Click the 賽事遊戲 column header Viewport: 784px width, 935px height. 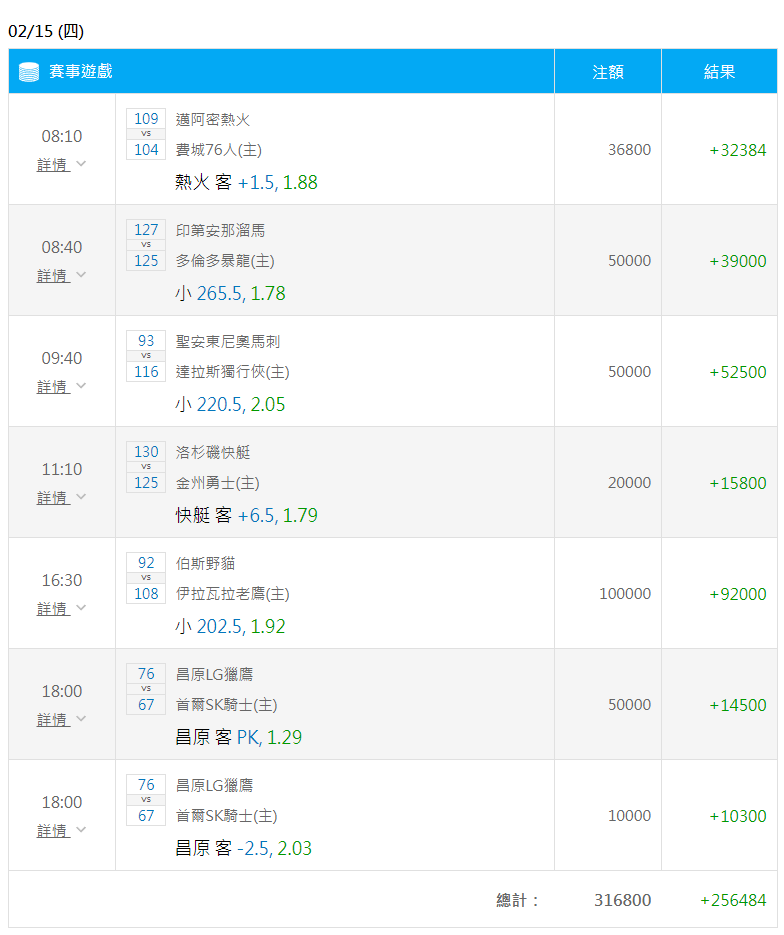[x=81, y=72]
